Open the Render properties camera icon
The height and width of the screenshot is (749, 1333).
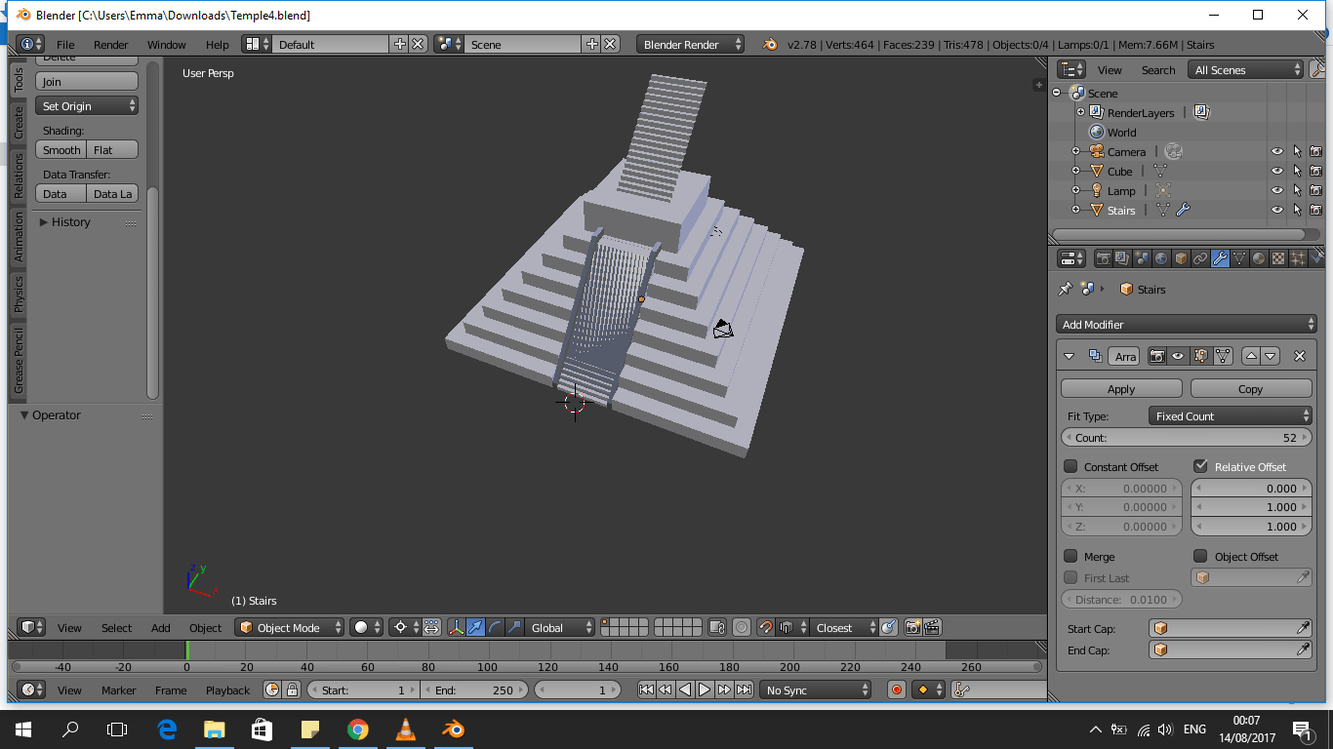click(x=1103, y=259)
